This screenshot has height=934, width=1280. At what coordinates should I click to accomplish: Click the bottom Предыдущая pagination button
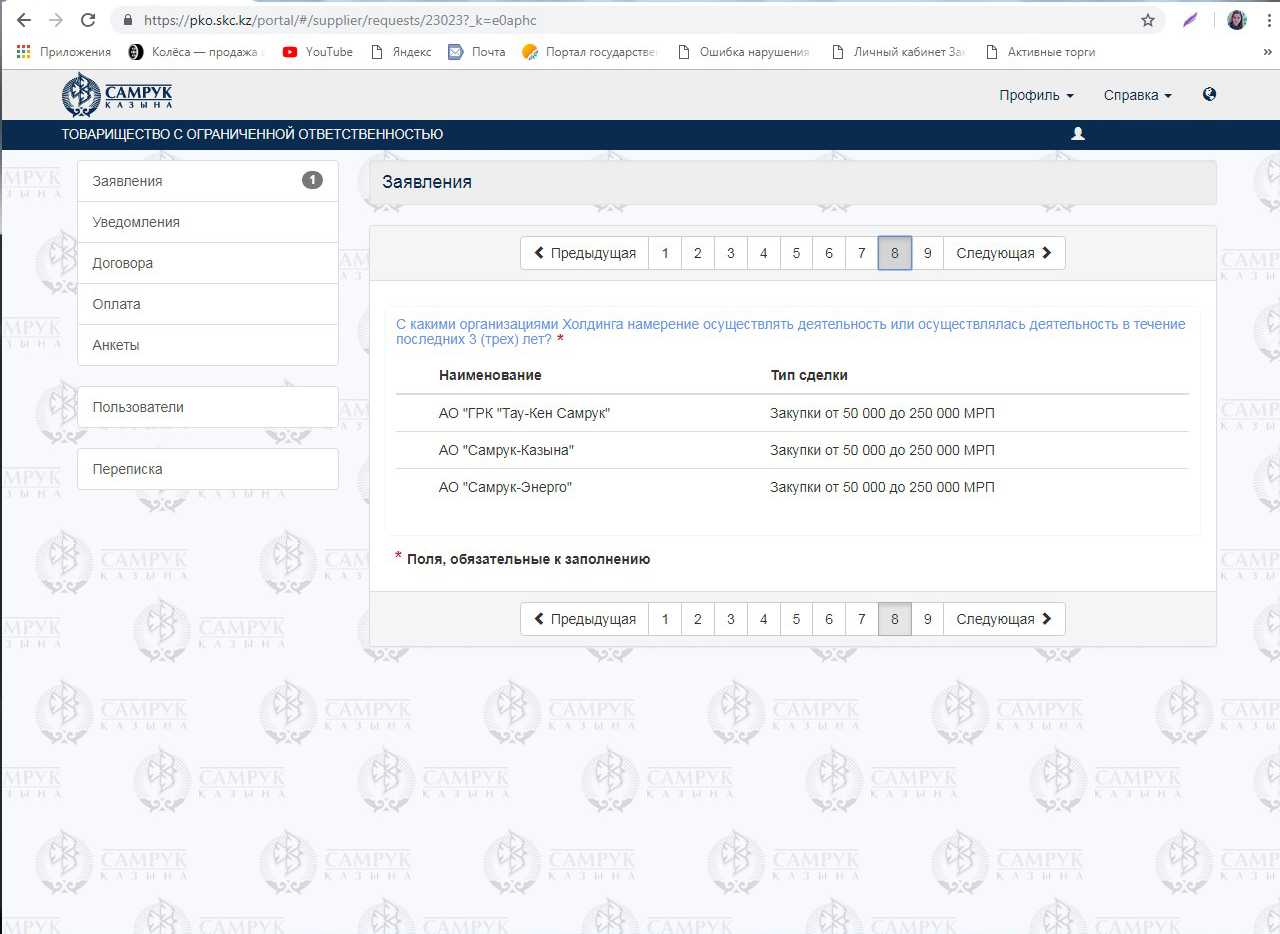(584, 619)
